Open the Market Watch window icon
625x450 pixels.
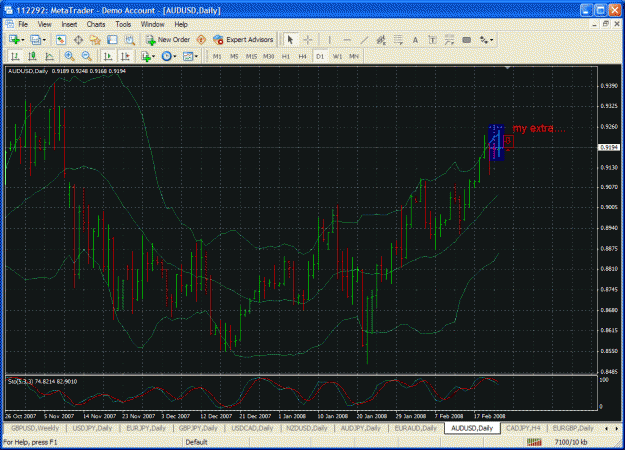61,39
